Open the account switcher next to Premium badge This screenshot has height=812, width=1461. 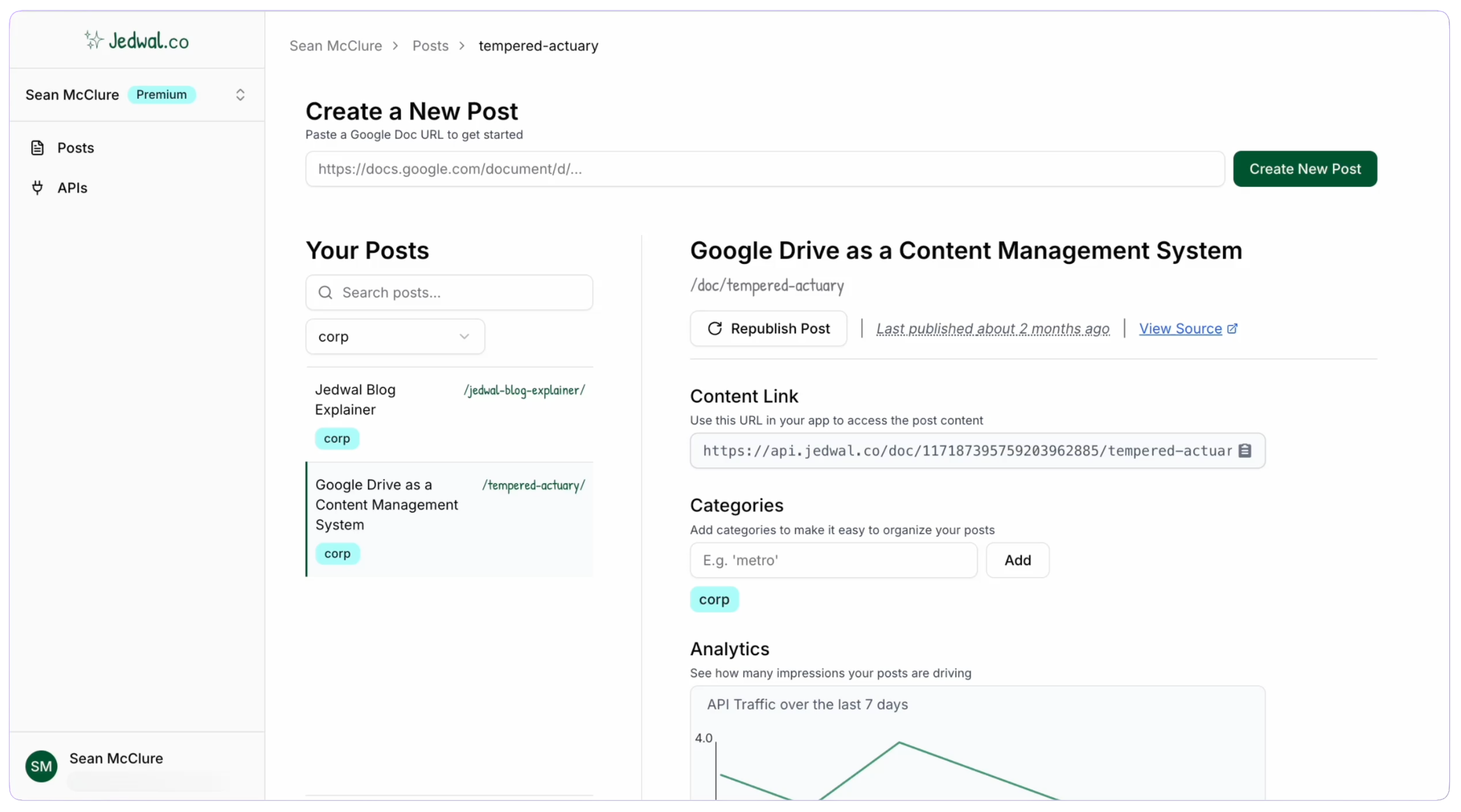[x=240, y=95]
